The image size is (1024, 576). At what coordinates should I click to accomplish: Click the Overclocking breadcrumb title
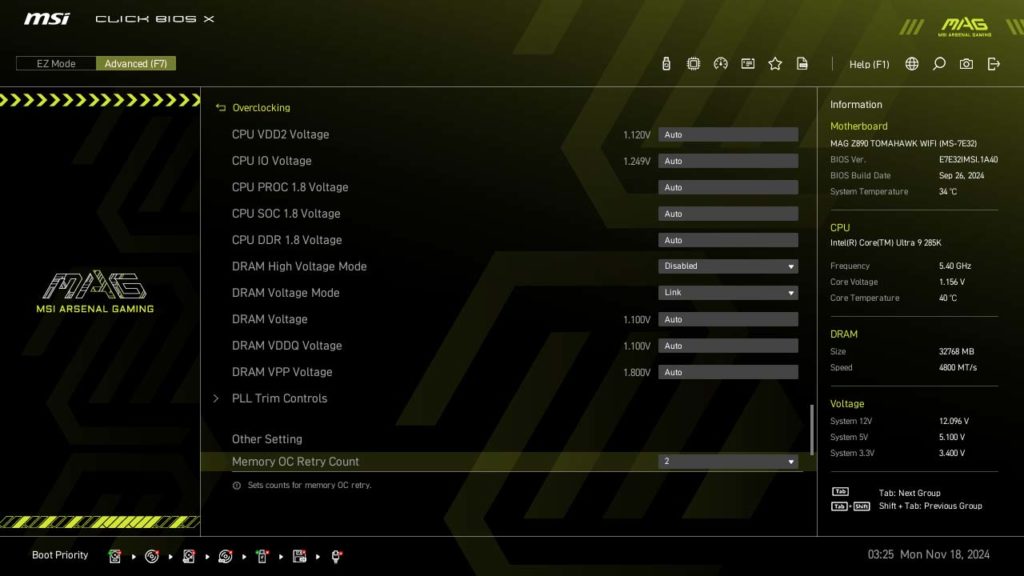(x=261, y=108)
